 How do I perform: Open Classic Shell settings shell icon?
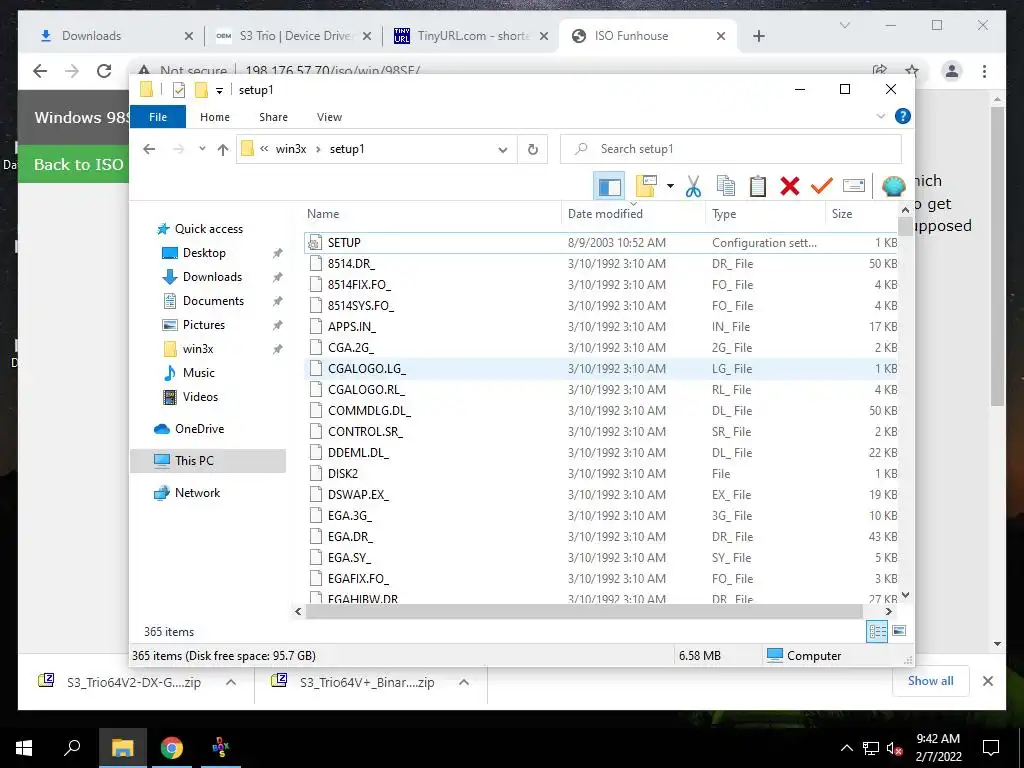(x=893, y=187)
